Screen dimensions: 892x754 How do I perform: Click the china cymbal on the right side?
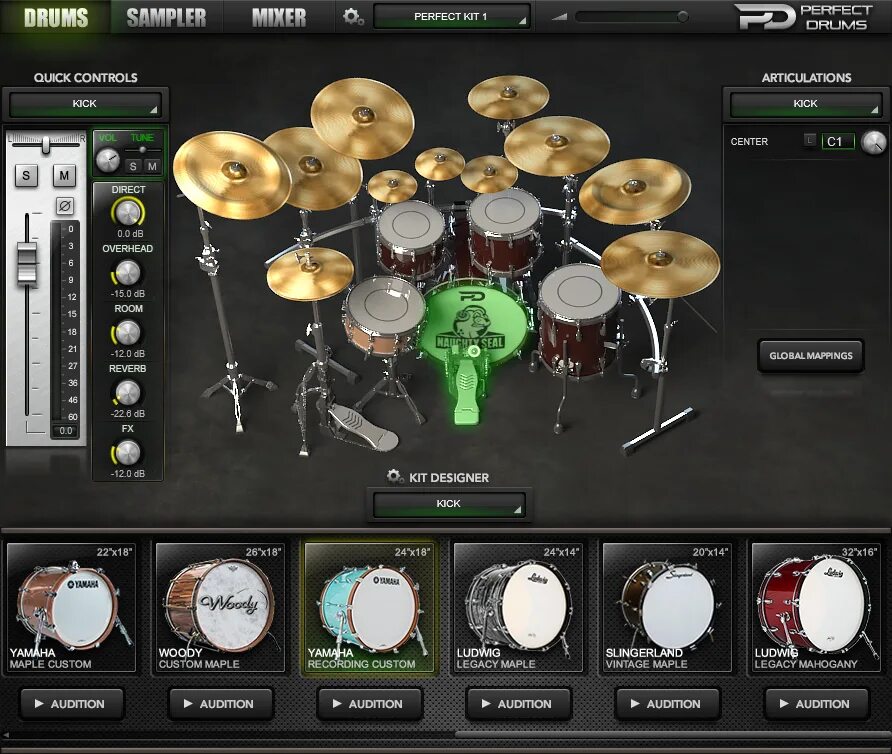click(x=634, y=191)
